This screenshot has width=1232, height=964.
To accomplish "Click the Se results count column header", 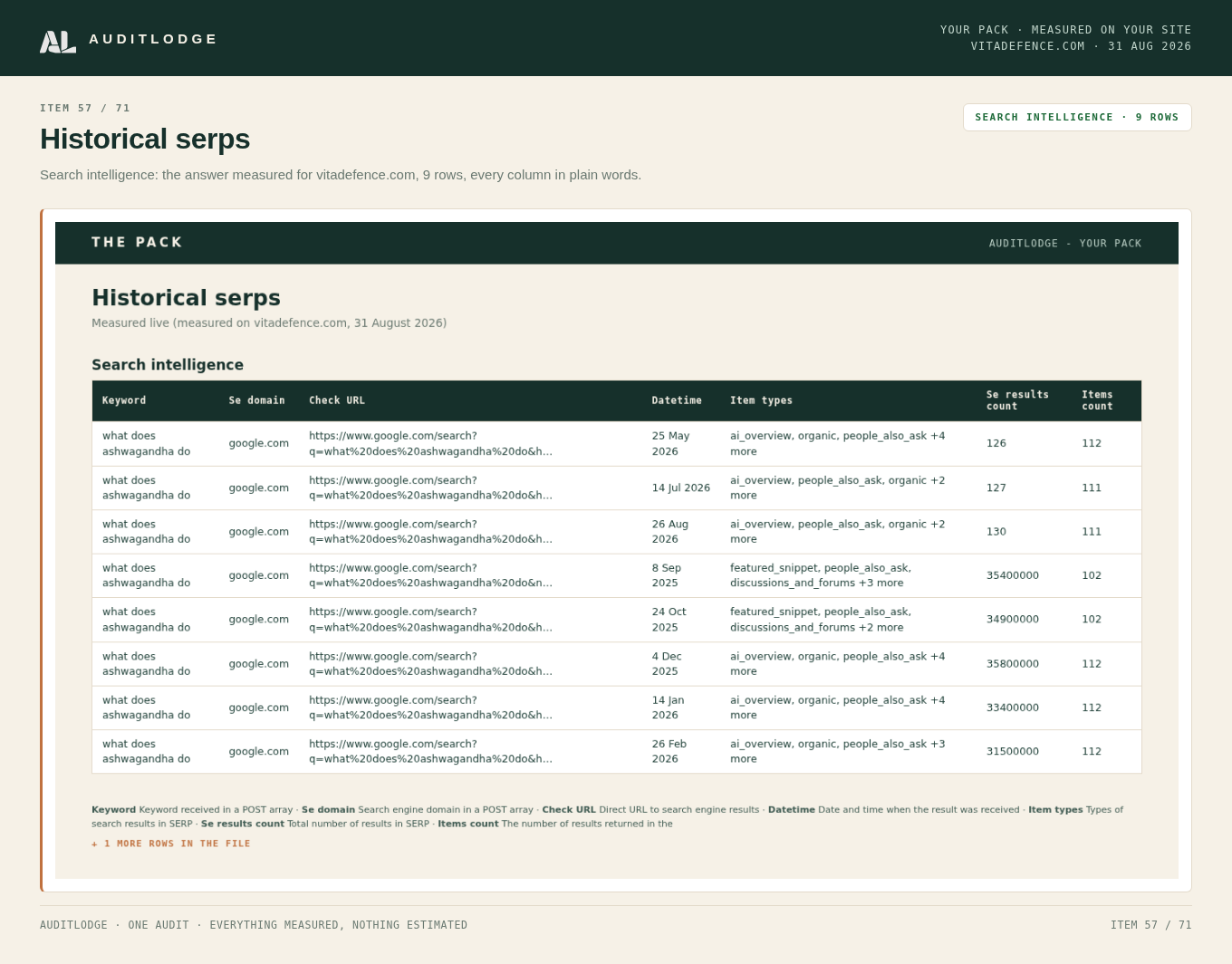I will pos(1017,400).
